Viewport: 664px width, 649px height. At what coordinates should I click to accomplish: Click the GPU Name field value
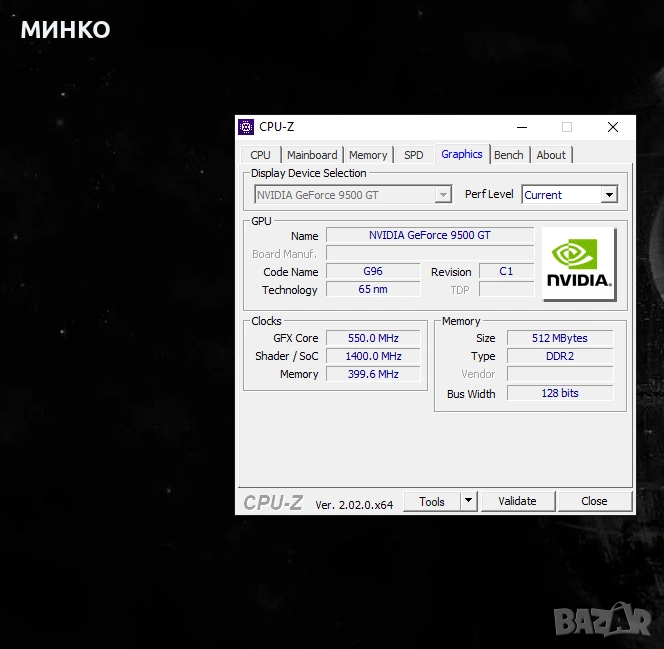(x=430, y=235)
